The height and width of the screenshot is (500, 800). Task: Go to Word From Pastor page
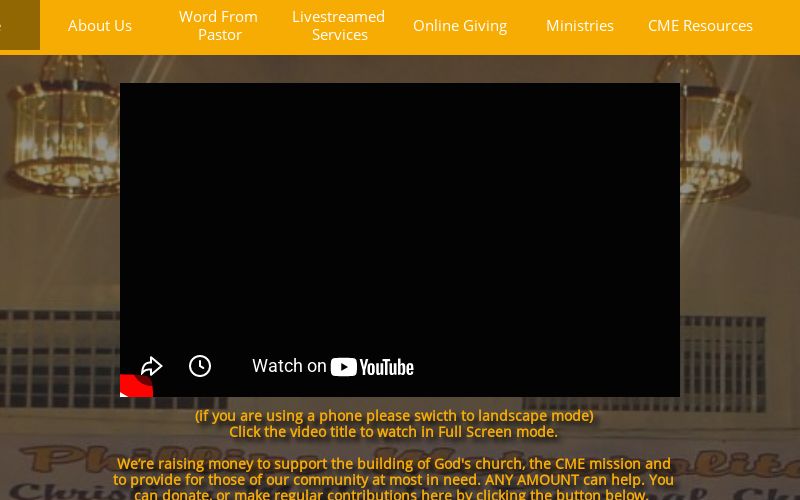click(x=219, y=26)
